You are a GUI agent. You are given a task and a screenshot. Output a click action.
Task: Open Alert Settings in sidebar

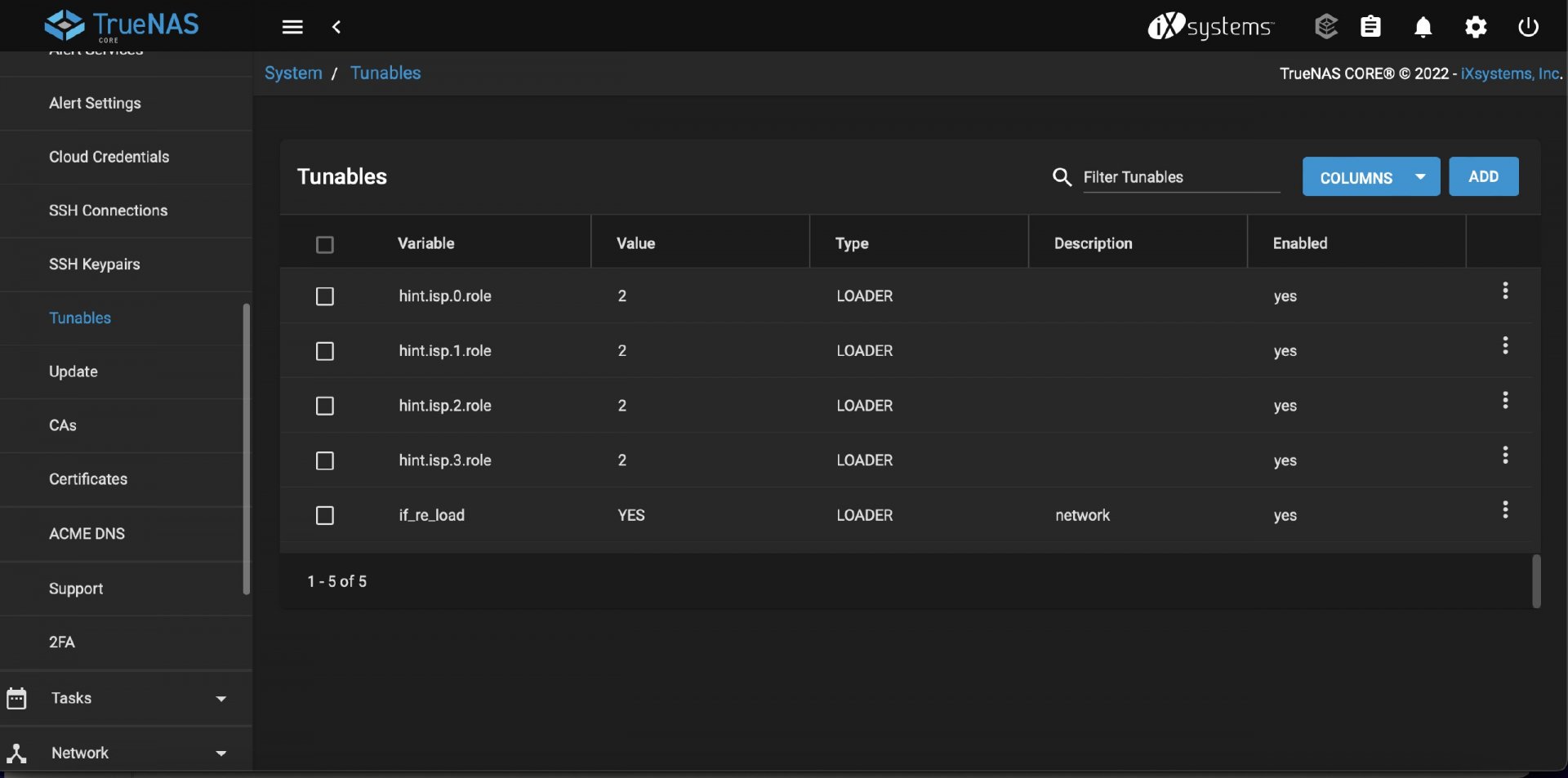pyautogui.click(x=126, y=104)
